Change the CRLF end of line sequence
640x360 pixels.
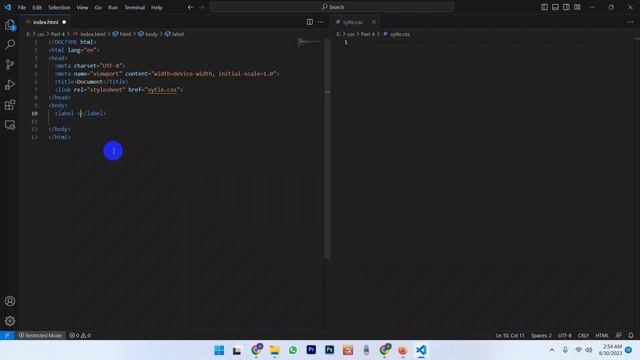pyautogui.click(x=583, y=335)
